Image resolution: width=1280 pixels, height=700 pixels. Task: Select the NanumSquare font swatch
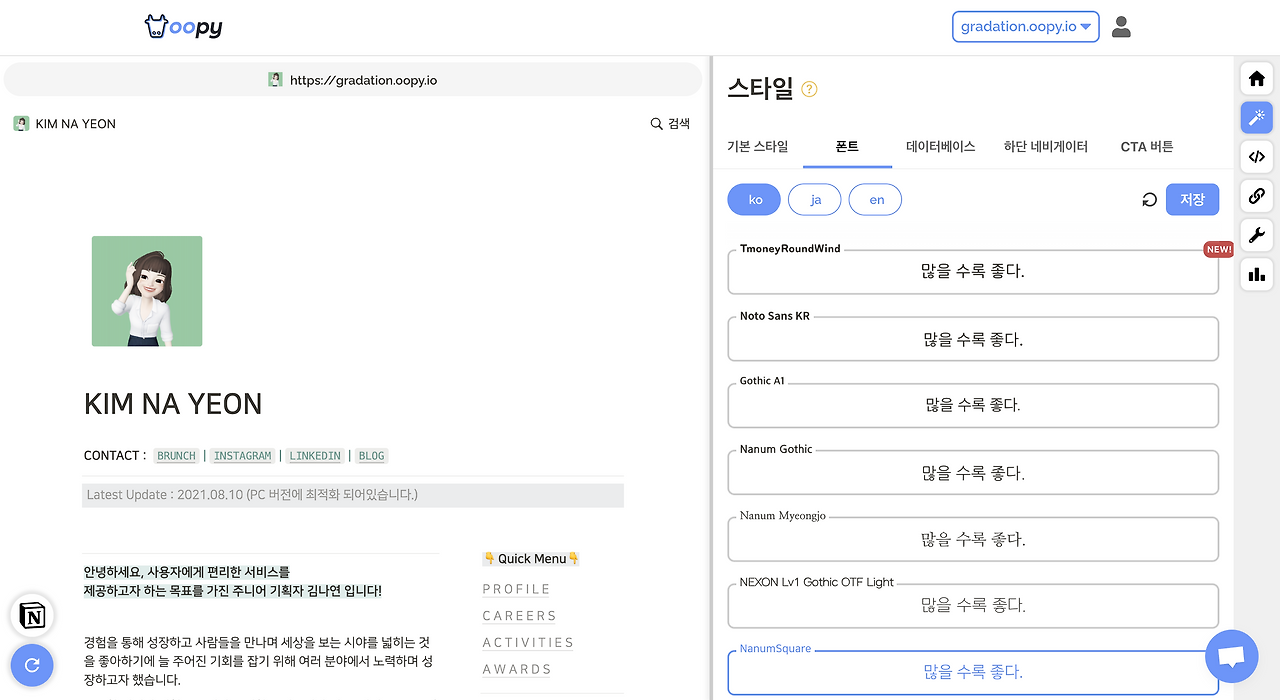pos(973,671)
